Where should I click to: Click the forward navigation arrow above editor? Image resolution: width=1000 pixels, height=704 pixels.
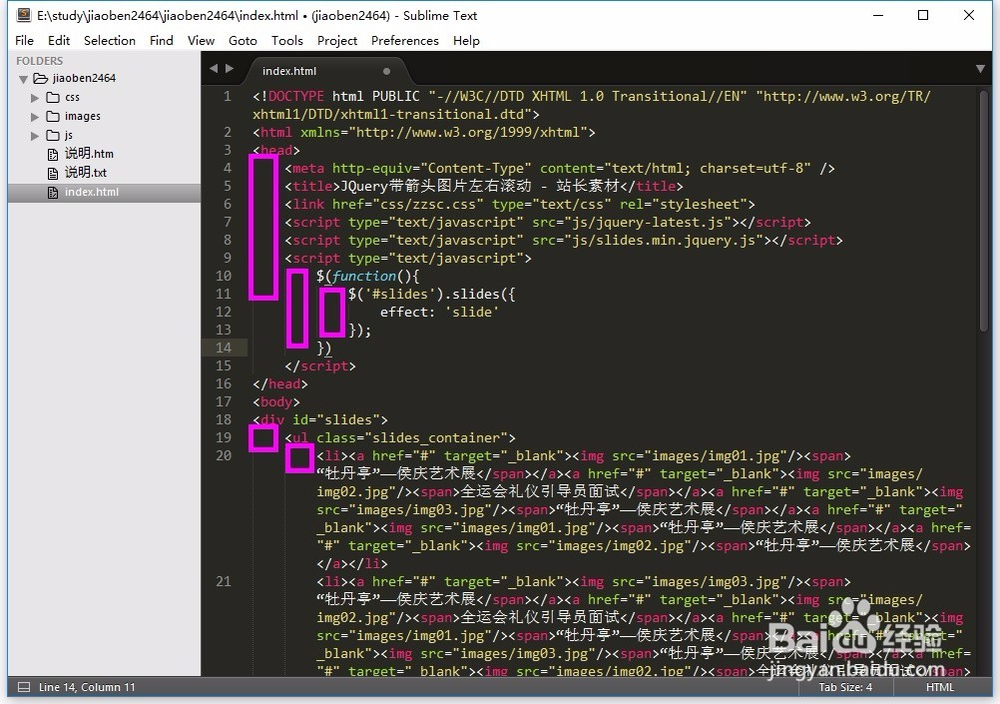click(231, 69)
